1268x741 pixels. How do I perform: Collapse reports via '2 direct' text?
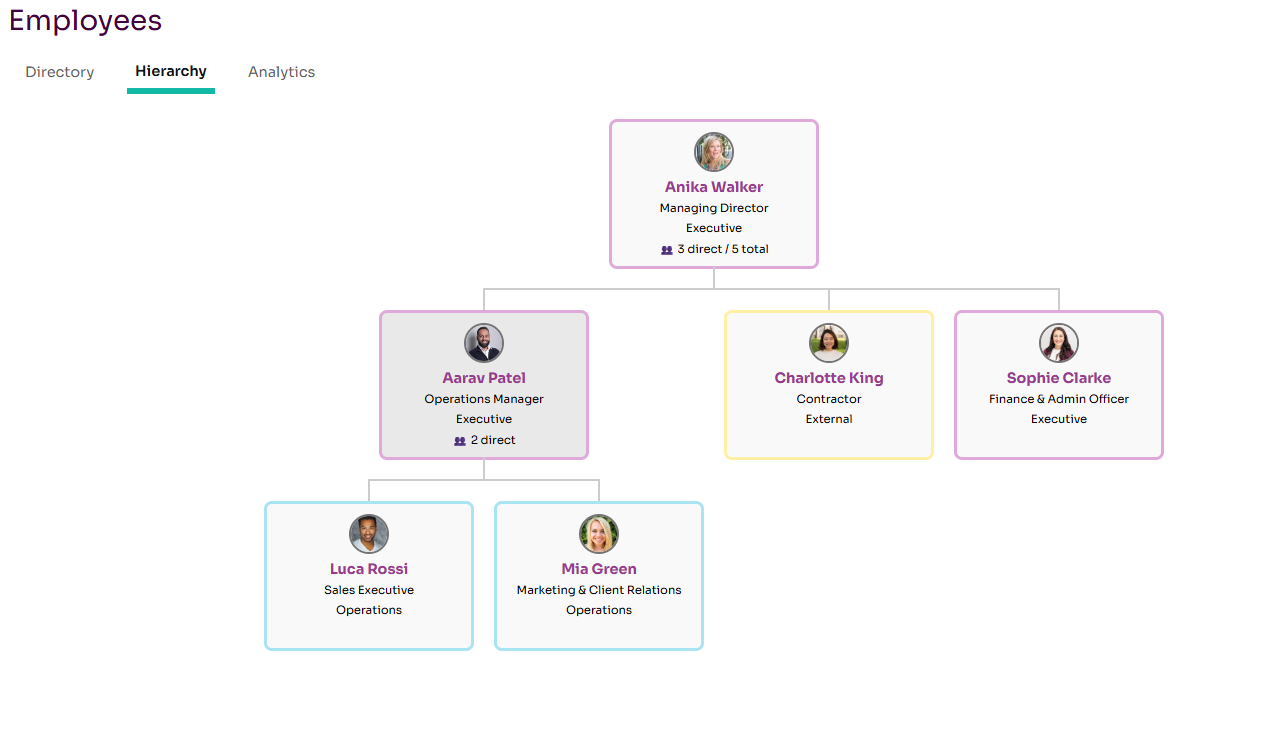493,440
